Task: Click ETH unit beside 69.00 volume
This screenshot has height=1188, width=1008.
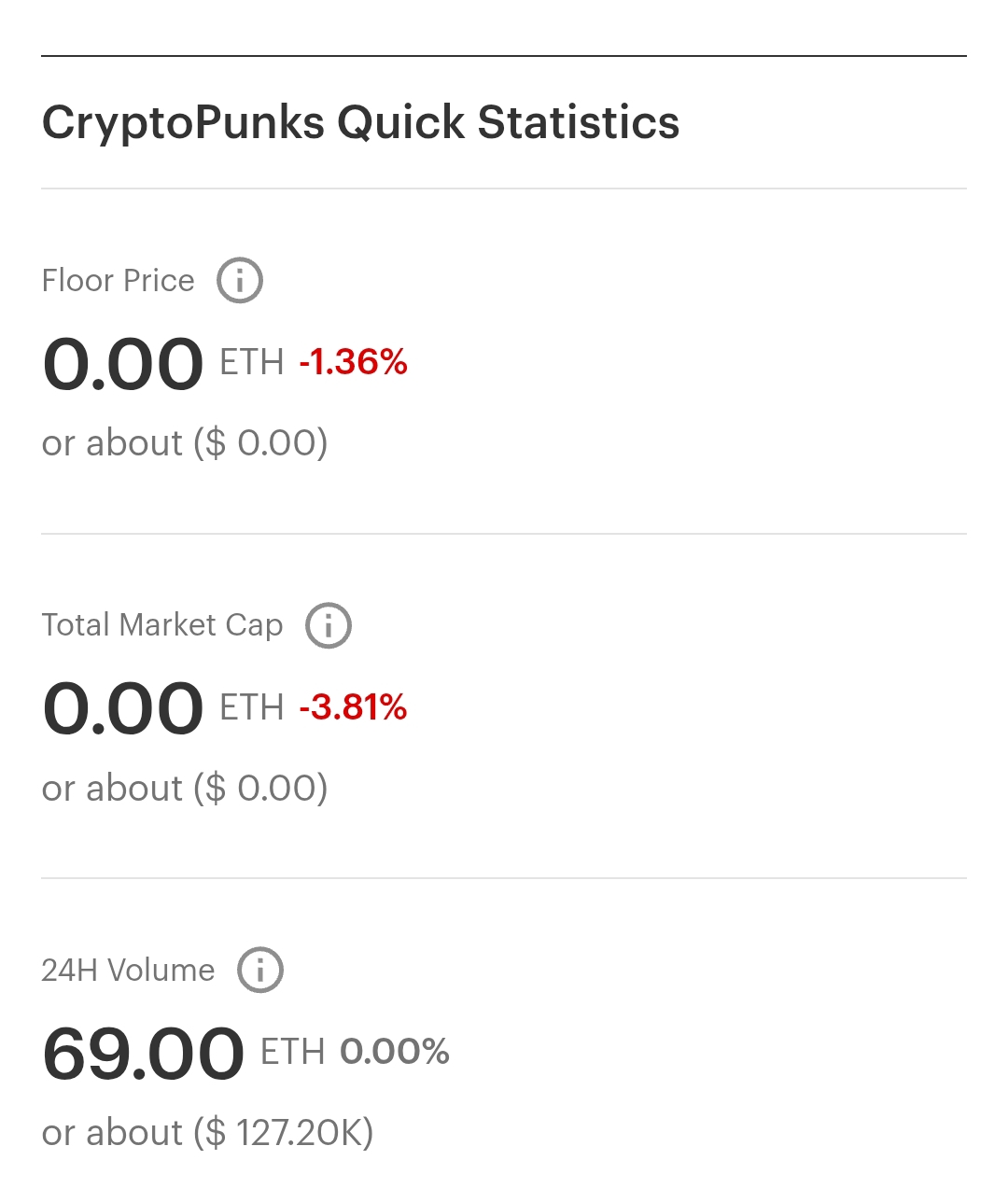Action: pos(292,1052)
